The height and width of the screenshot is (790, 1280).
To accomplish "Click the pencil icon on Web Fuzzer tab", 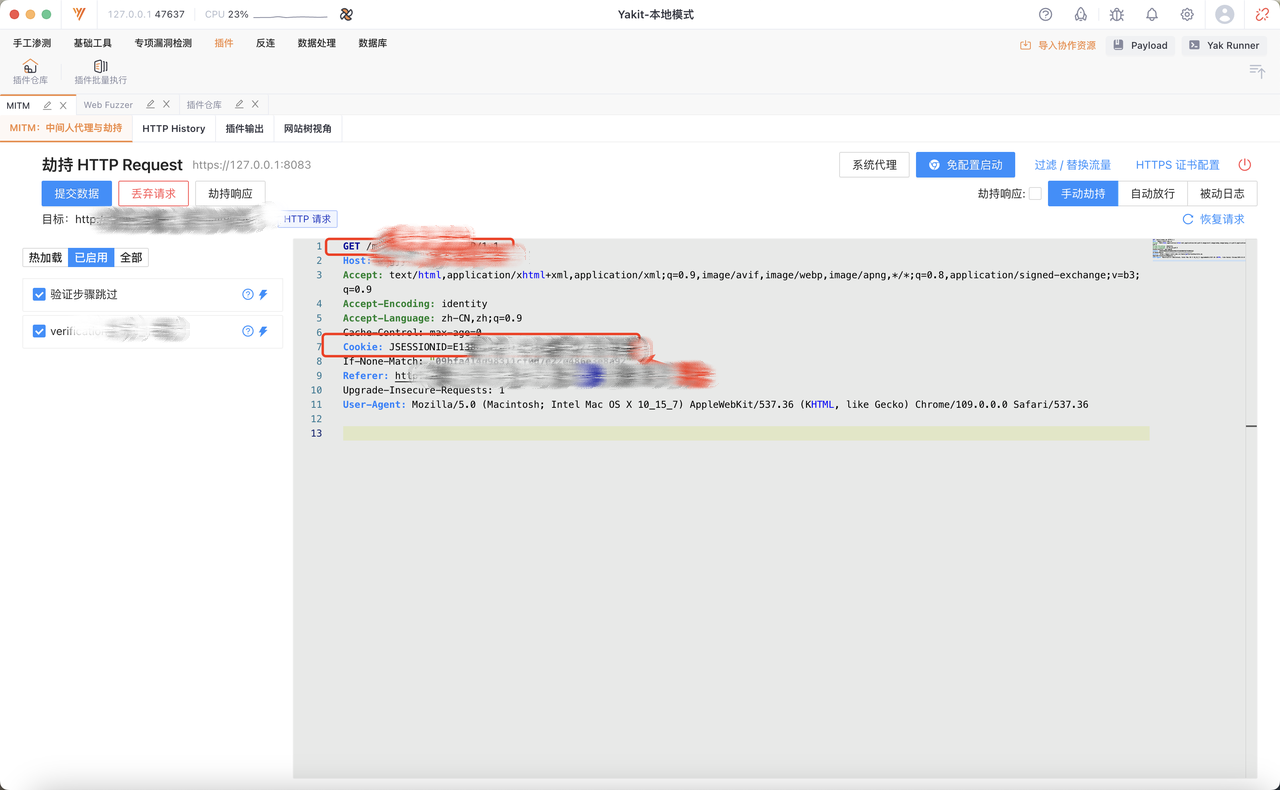I will click(150, 105).
